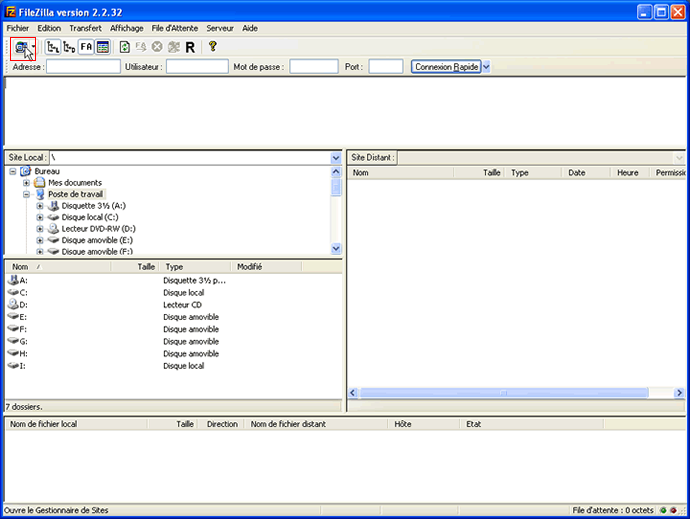The width and height of the screenshot is (690, 519).
Task: Select drive E: in local file list
Action: (x=23, y=317)
